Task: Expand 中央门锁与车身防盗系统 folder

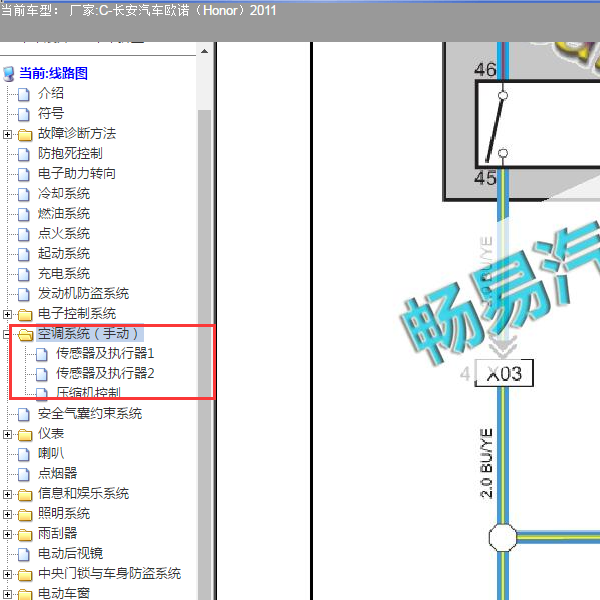Action: click(x=7, y=574)
